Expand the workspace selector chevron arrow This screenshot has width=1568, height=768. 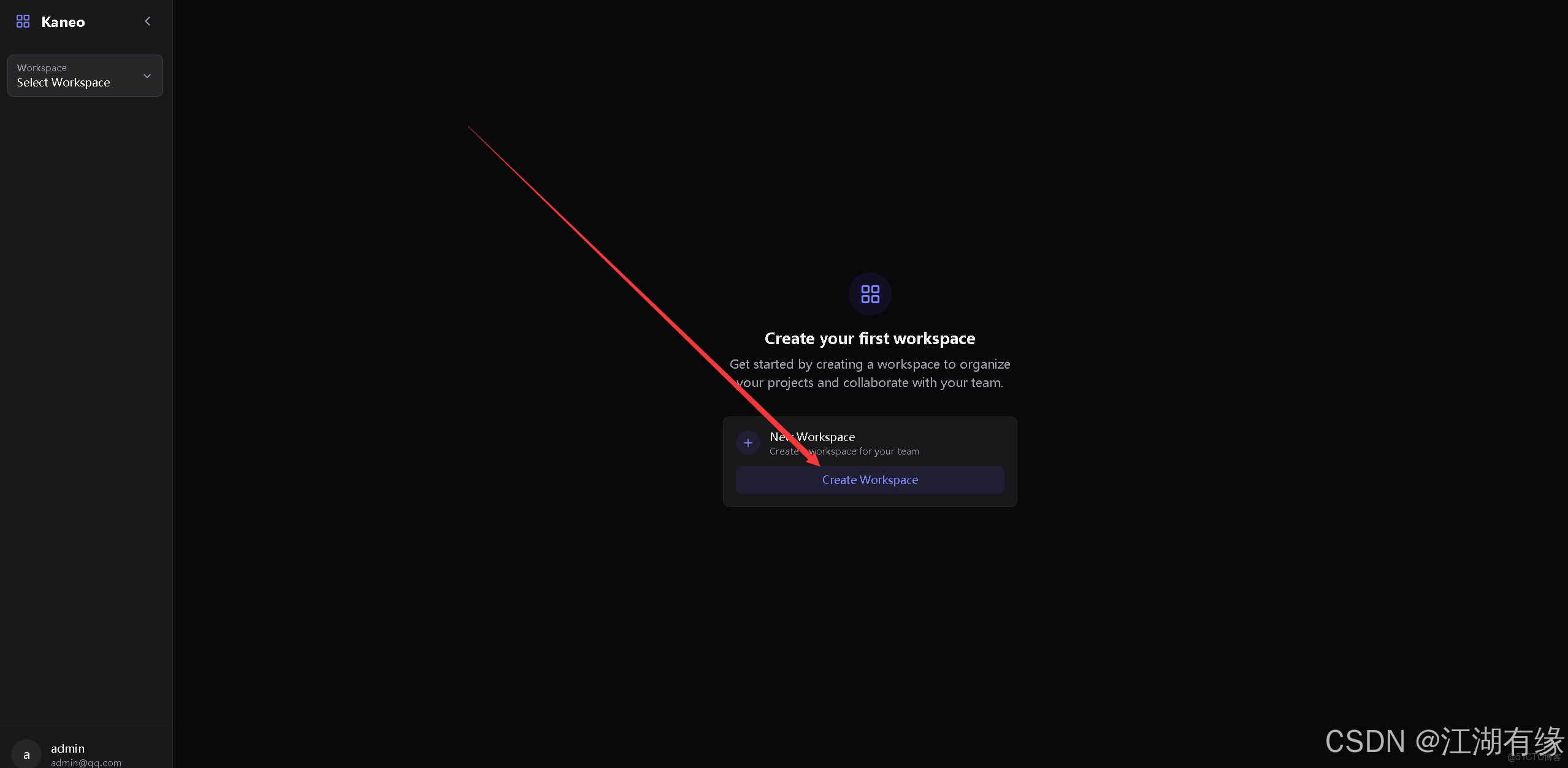click(x=147, y=76)
